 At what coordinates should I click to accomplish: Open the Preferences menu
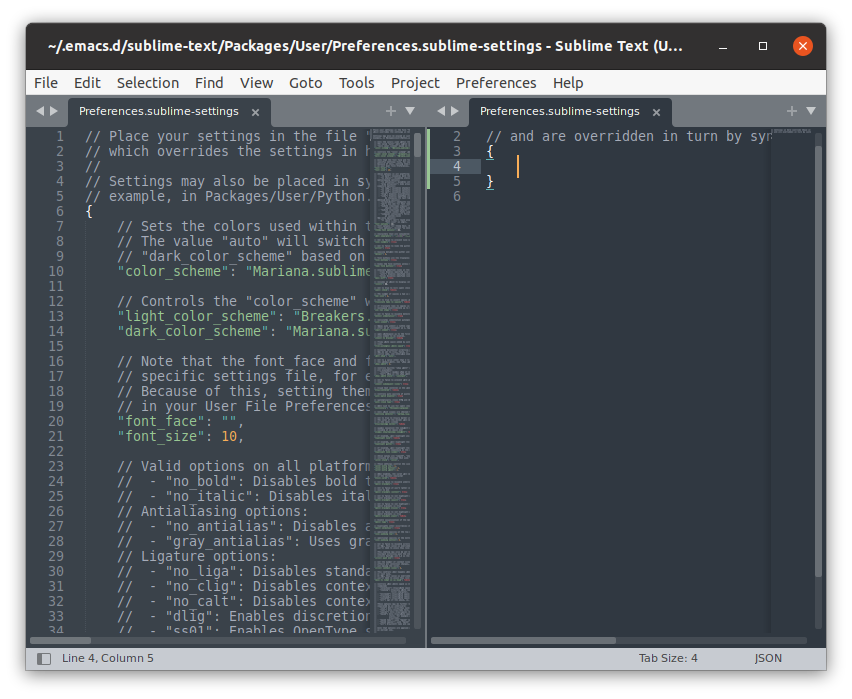496,83
